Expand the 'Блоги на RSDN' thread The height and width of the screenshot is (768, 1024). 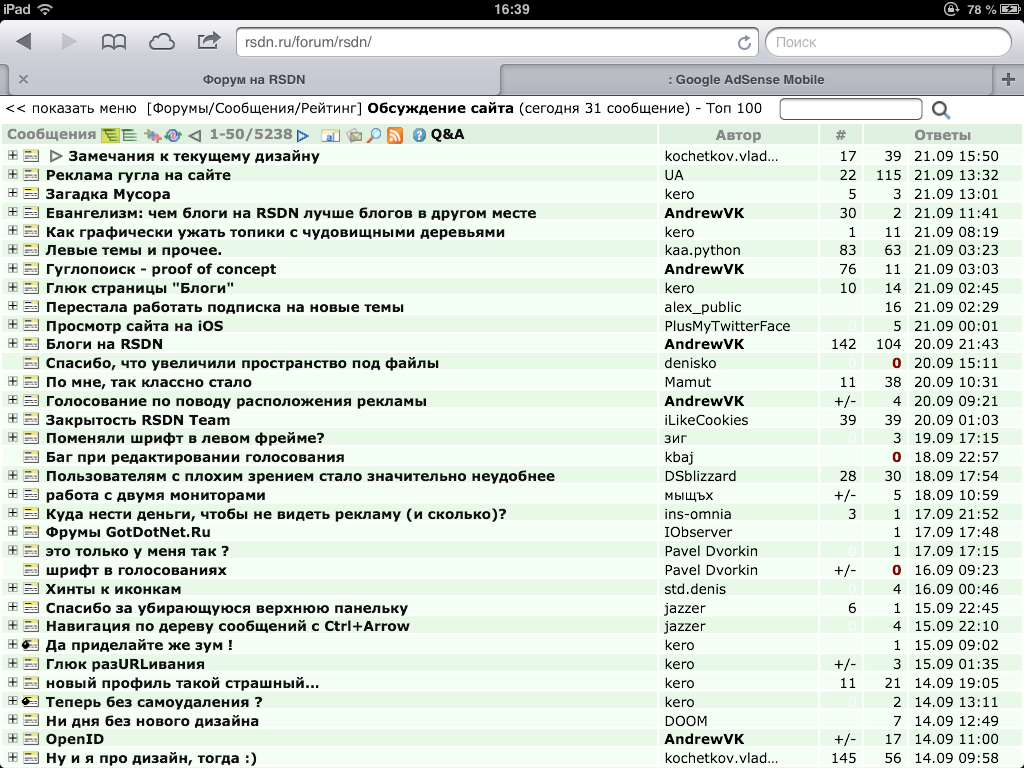click(13, 344)
